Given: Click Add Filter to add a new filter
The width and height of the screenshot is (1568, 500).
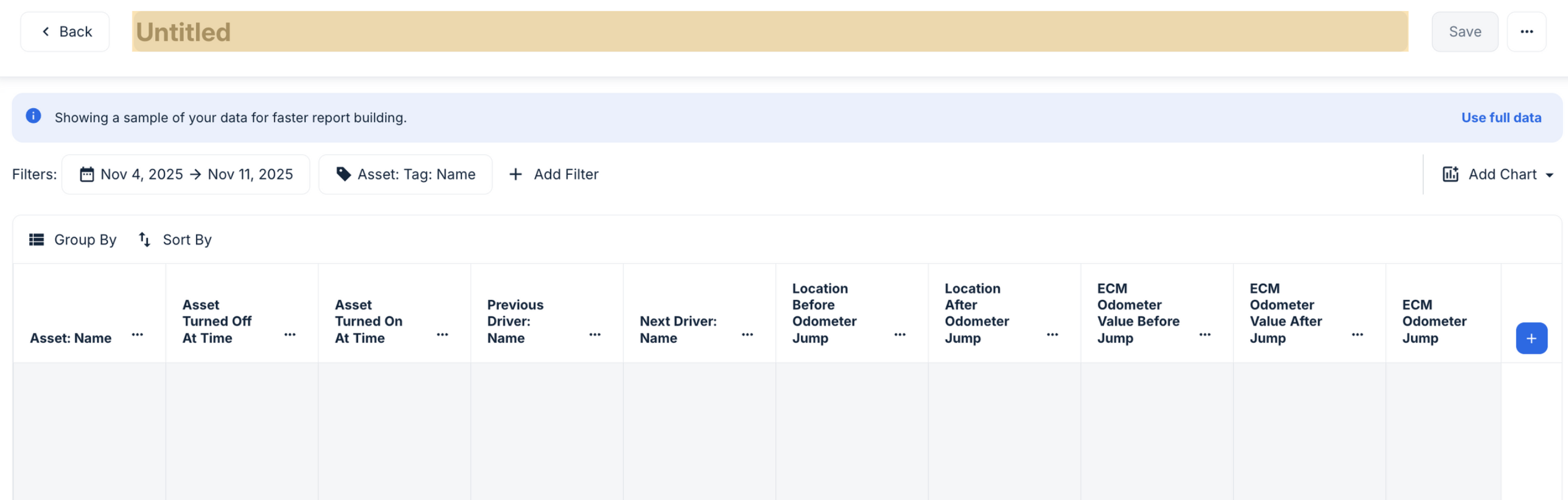Looking at the screenshot, I should (x=554, y=175).
